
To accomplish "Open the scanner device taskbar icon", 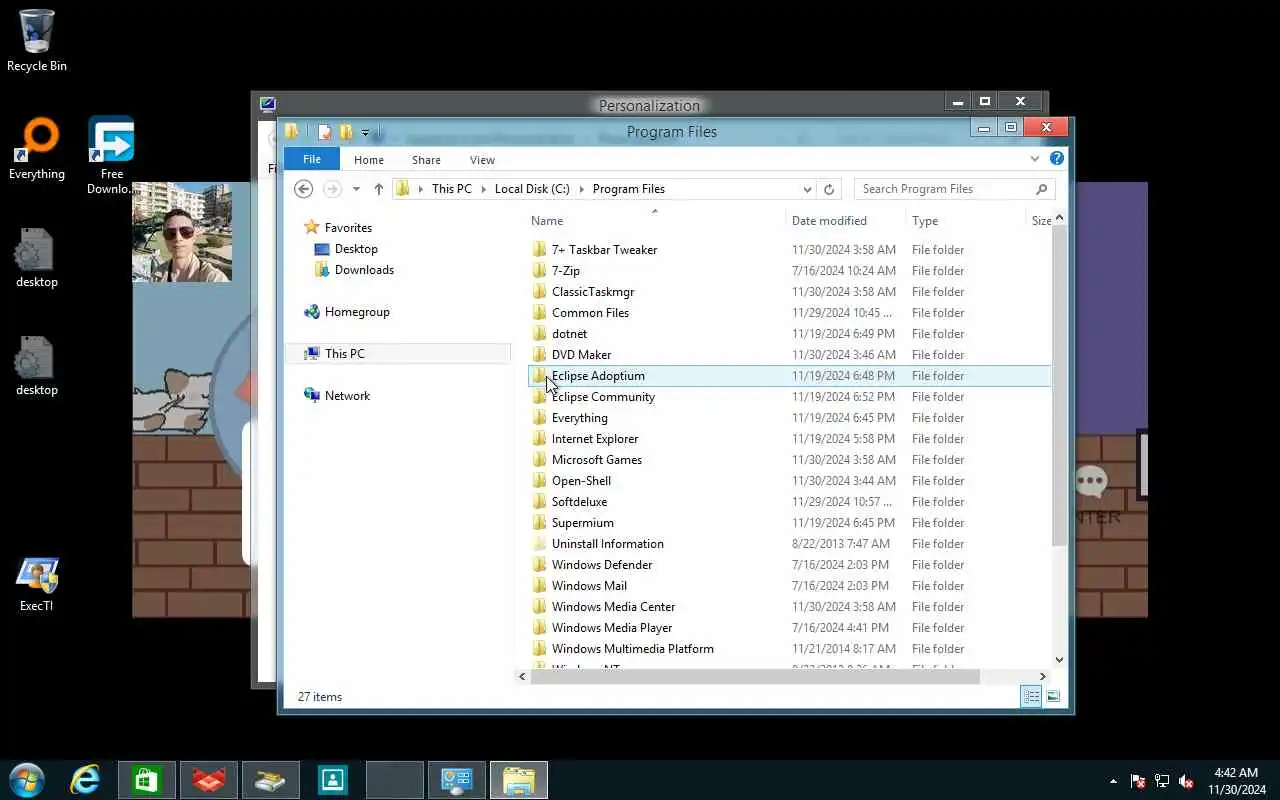I will coord(271,780).
